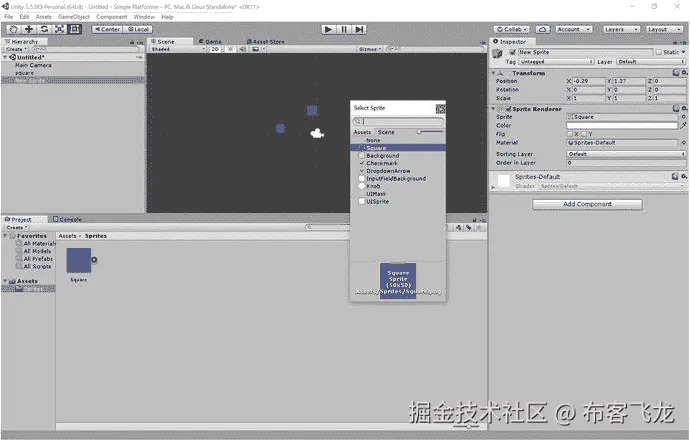Toggle scene audio icon in Scene toolbar
The image size is (690, 441).
tap(242, 49)
